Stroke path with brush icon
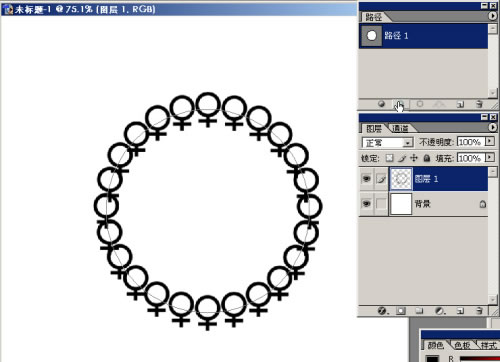This screenshot has width=500, height=362. [x=400, y=104]
